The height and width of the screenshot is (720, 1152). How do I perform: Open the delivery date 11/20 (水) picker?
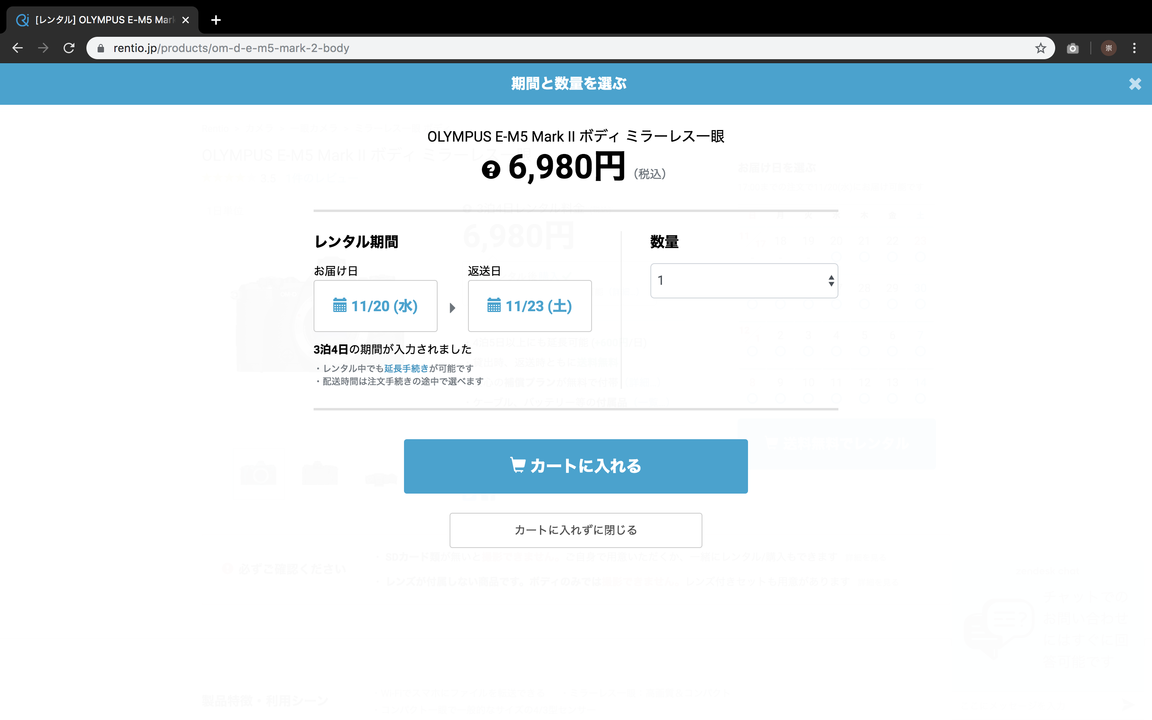click(x=375, y=306)
